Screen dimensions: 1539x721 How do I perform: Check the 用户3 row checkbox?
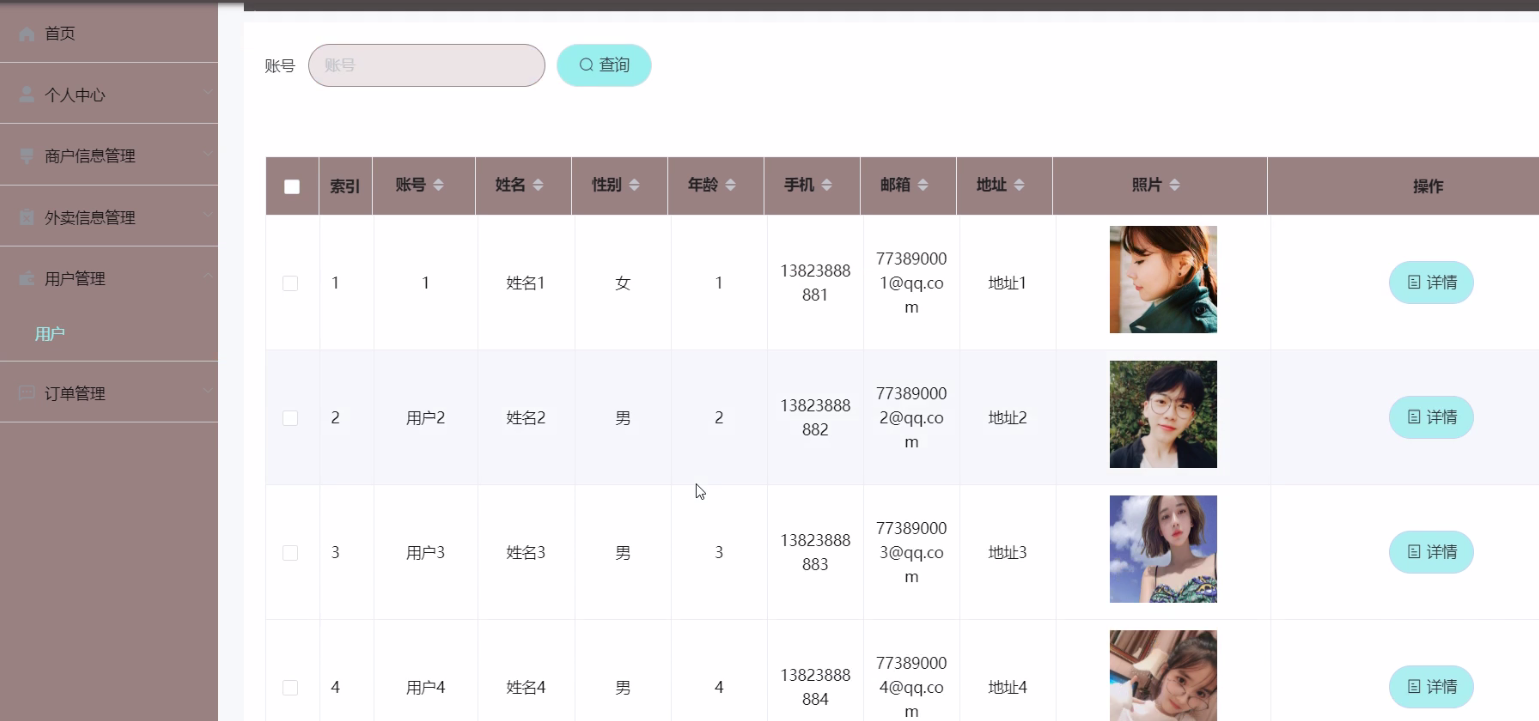coord(290,553)
